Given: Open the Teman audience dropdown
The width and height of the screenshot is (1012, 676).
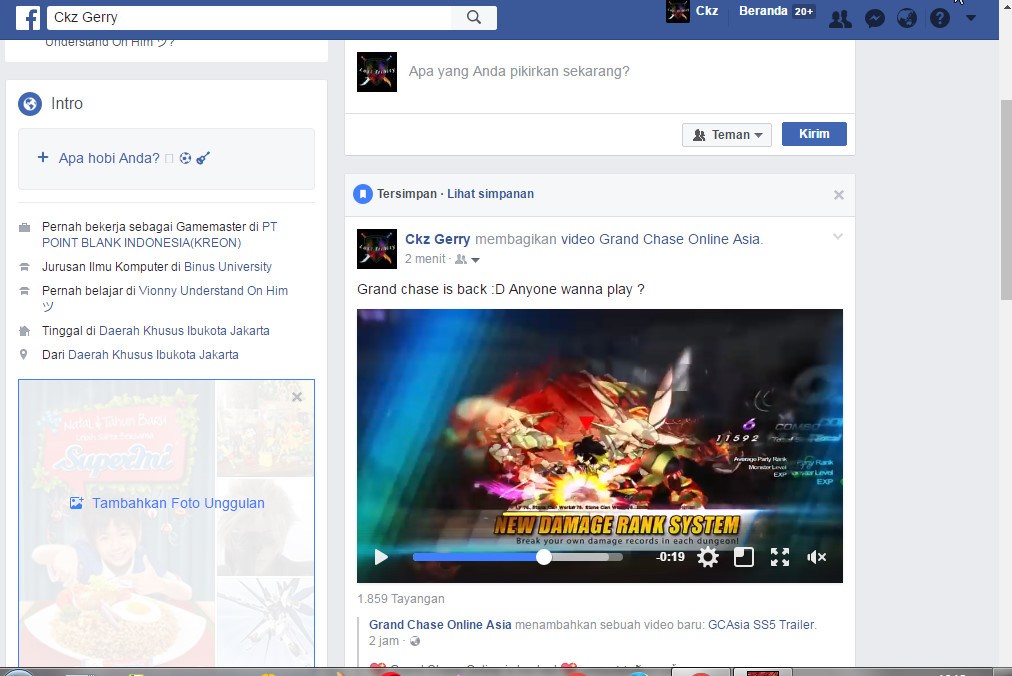Looking at the screenshot, I should 727,134.
